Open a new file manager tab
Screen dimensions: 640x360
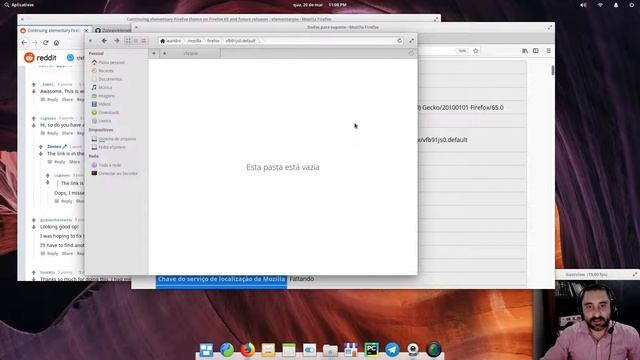pyautogui.click(x=154, y=53)
